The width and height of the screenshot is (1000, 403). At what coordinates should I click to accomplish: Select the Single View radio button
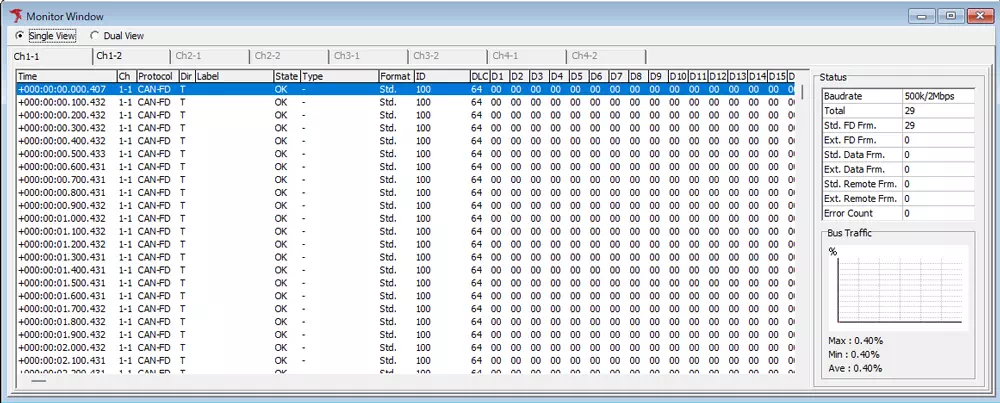coord(20,36)
